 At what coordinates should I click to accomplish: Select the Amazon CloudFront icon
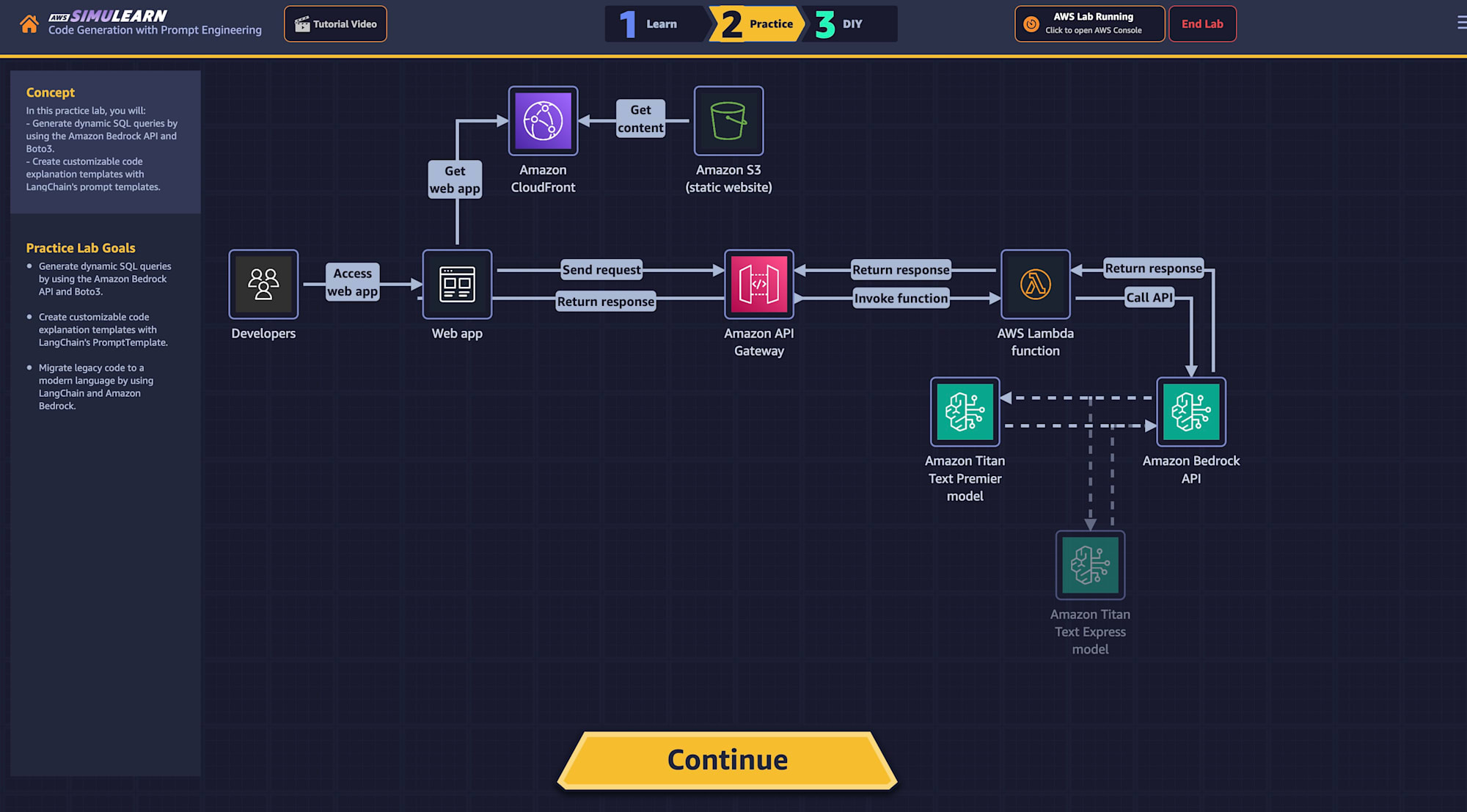(x=543, y=121)
